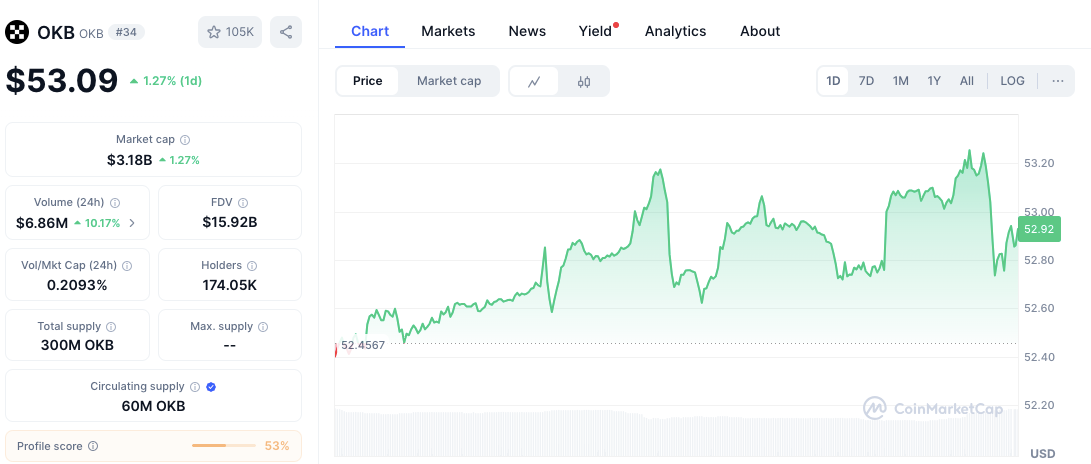Viewport: 1091px width, 464px height.
Task: Switch to candlestick chart view icon
Action: (584, 81)
